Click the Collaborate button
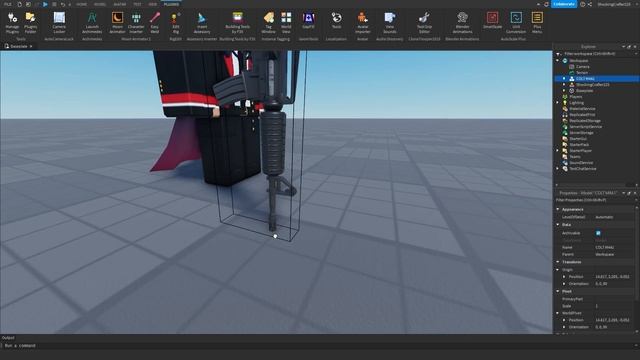Viewport: 640px width, 360px height. click(564, 4)
